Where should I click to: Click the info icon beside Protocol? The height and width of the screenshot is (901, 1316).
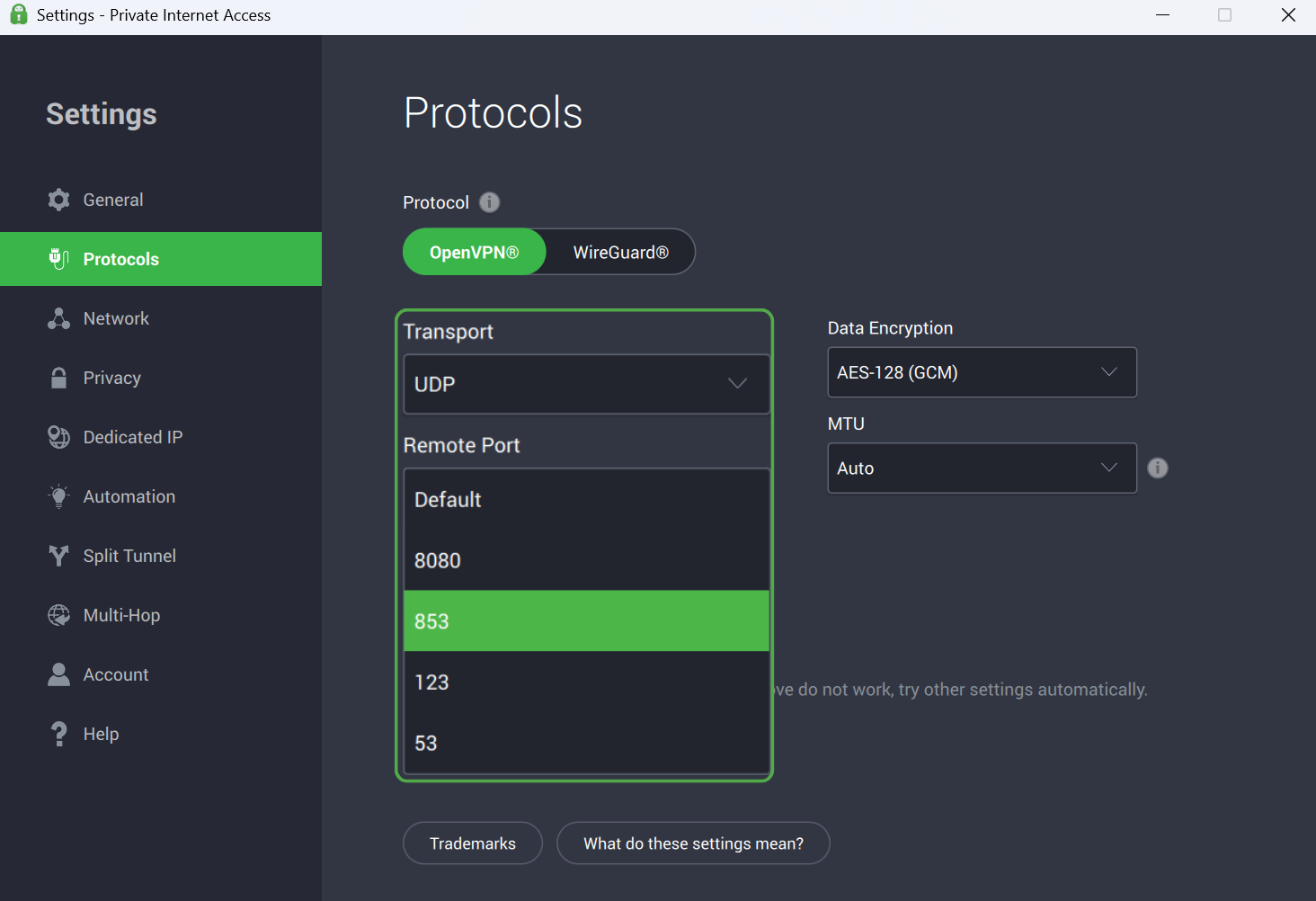click(x=489, y=202)
